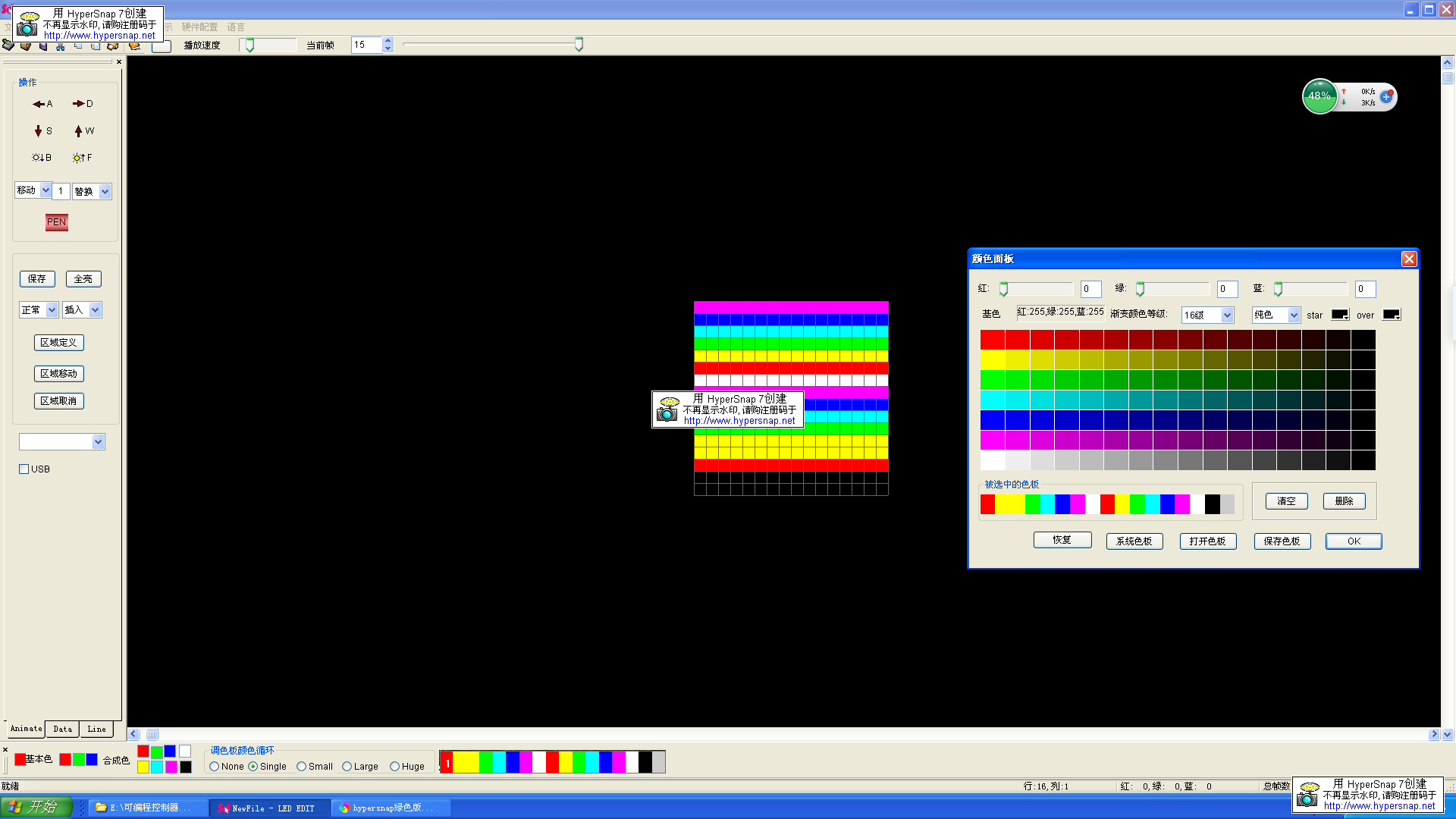Viewport: 1456px width, 819px height.
Task: Click the 系统色板 button
Action: 1134,541
